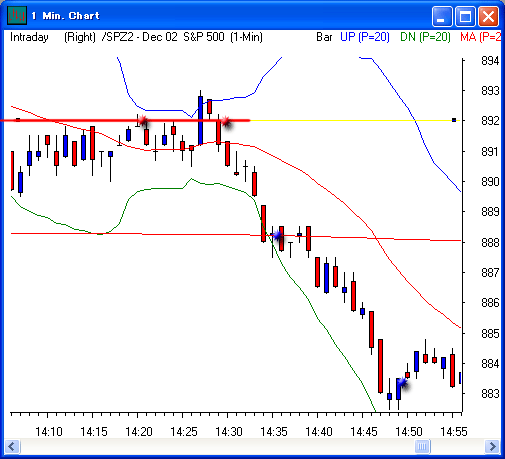505x459 pixels.
Task: Select the DN (P=20) legend label
Action: 425,37
